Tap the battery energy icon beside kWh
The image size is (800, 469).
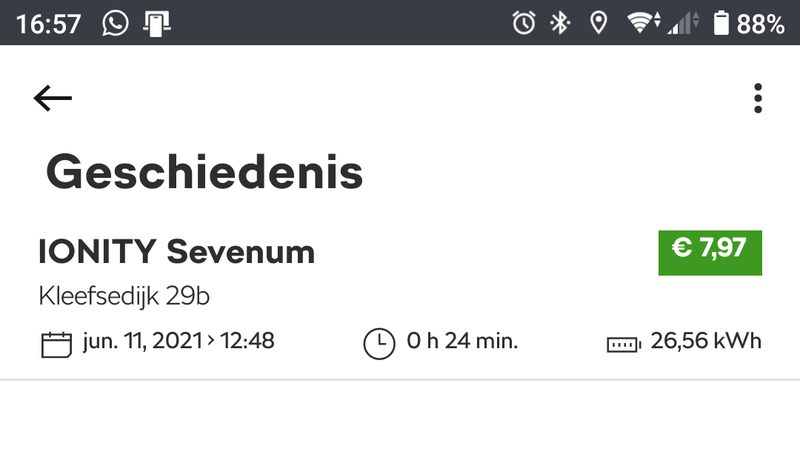622,344
